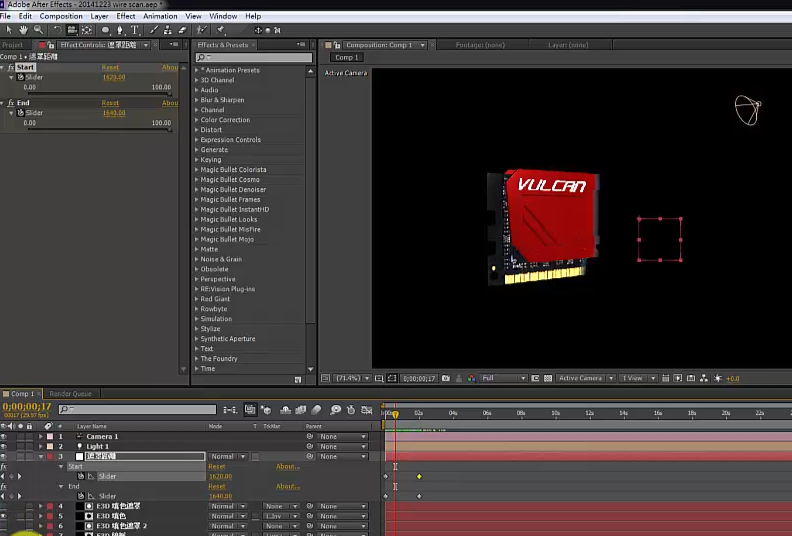
Task: Select the Horizontal Type tool
Action: [x=134, y=30]
